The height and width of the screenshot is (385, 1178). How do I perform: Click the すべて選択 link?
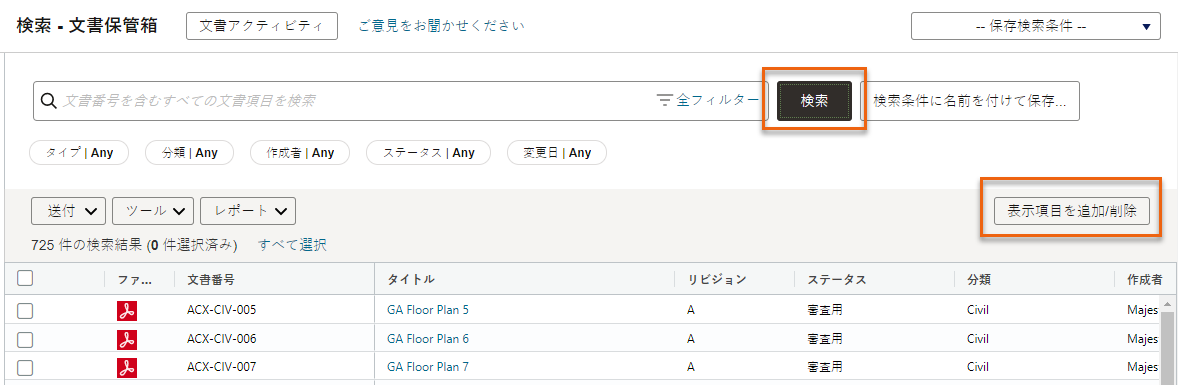pos(292,244)
